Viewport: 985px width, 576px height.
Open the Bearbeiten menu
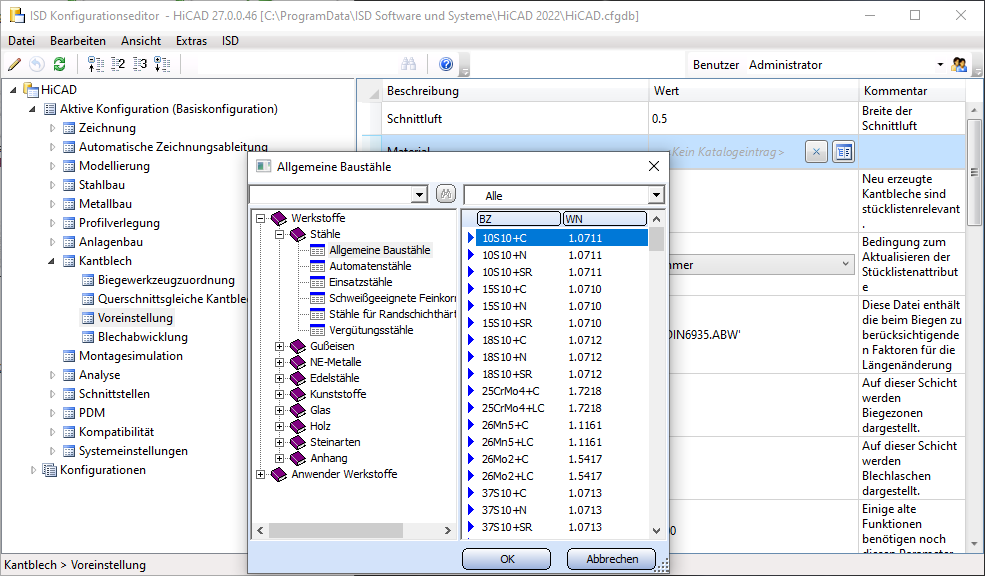point(78,41)
